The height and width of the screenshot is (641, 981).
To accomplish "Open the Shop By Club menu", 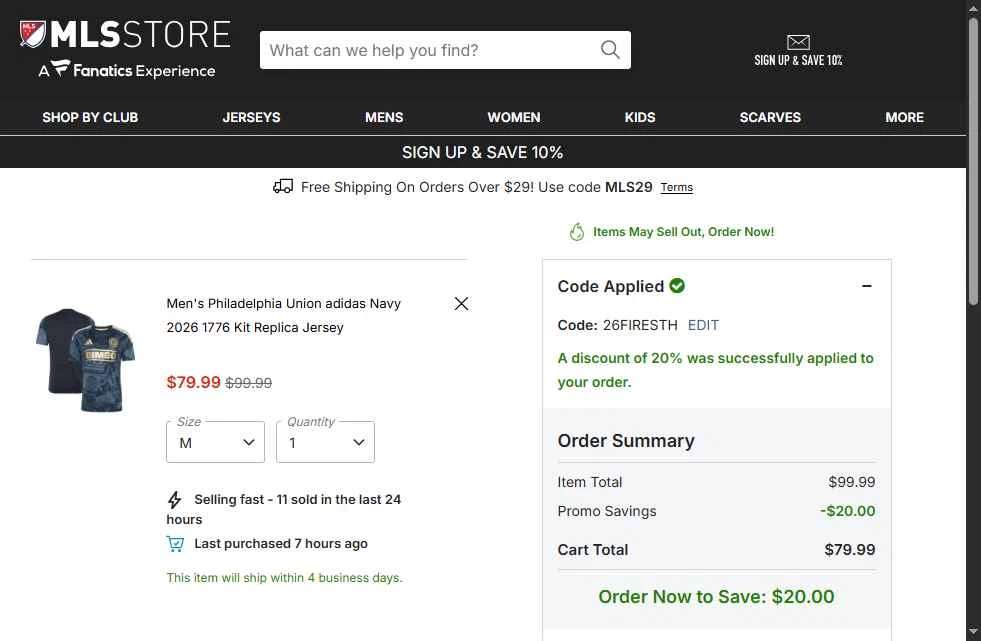I will coord(90,117).
